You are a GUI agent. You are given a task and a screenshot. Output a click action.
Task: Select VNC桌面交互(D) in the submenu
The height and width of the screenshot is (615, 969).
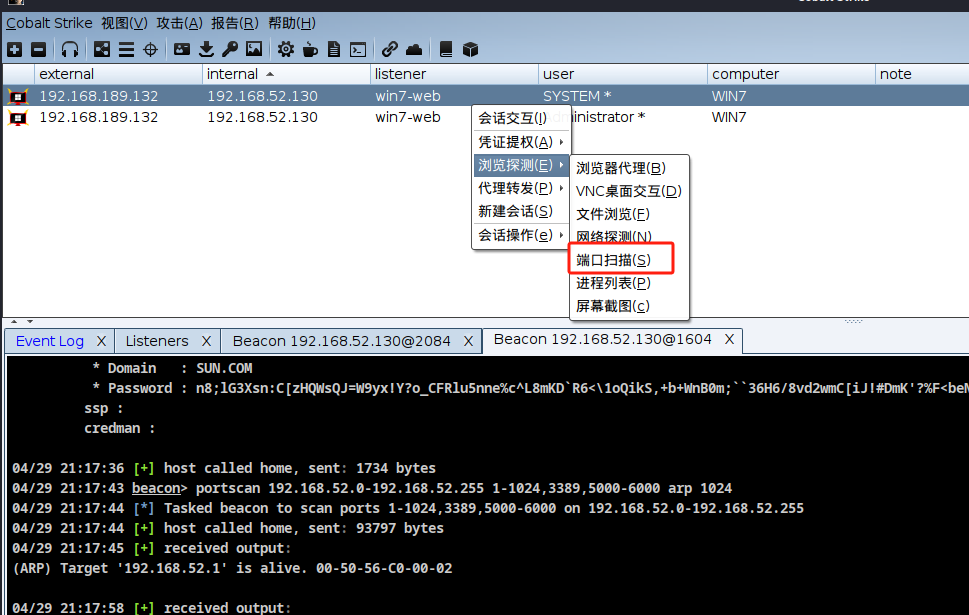coord(628,191)
